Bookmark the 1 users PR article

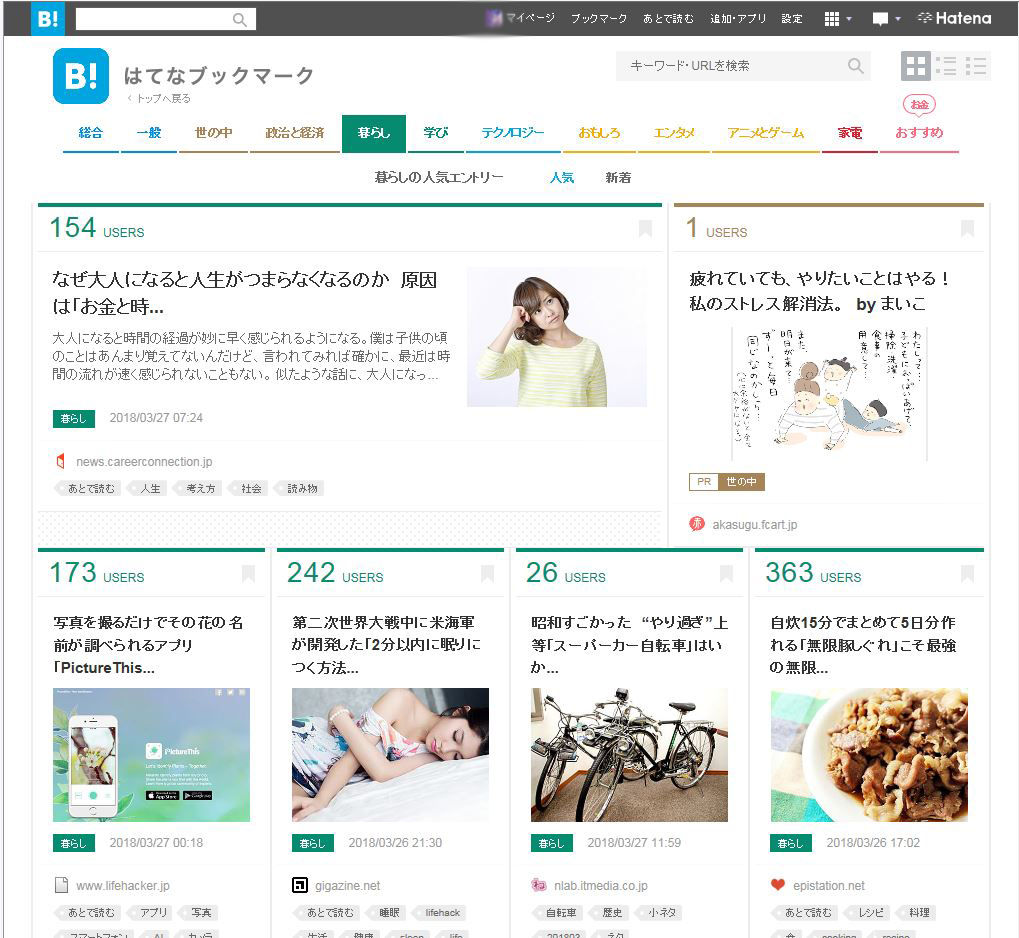pyautogui.click(x=967, y=228)
